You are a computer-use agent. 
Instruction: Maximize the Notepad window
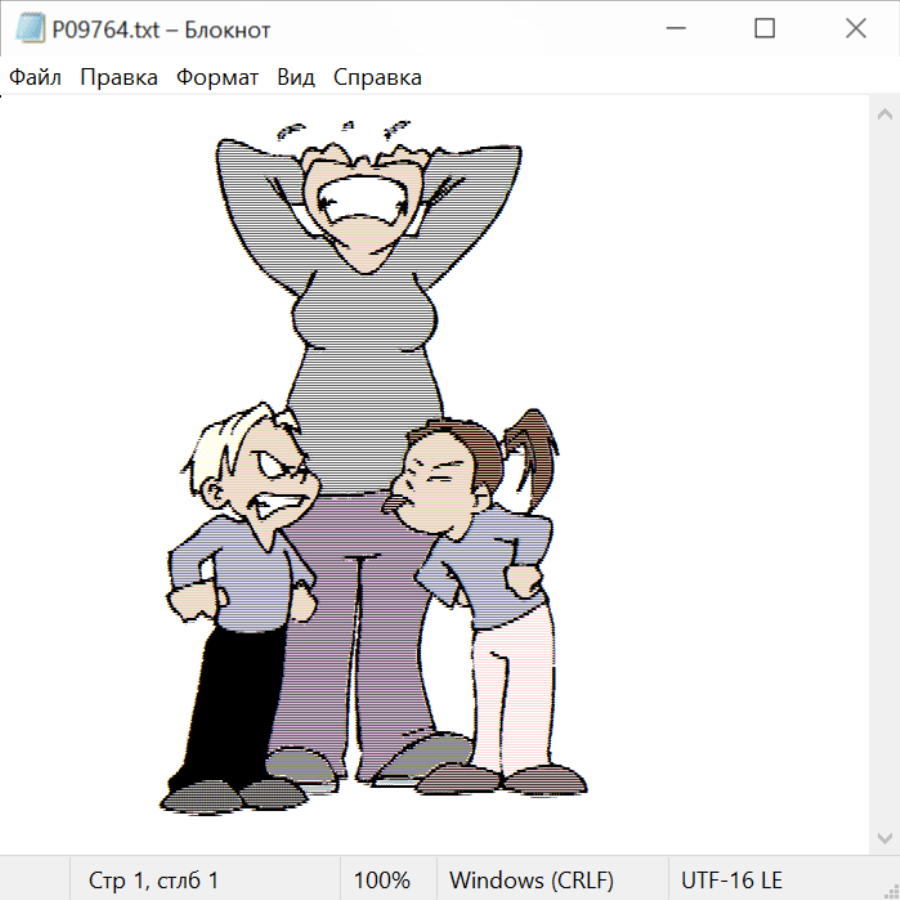point(765,29)
